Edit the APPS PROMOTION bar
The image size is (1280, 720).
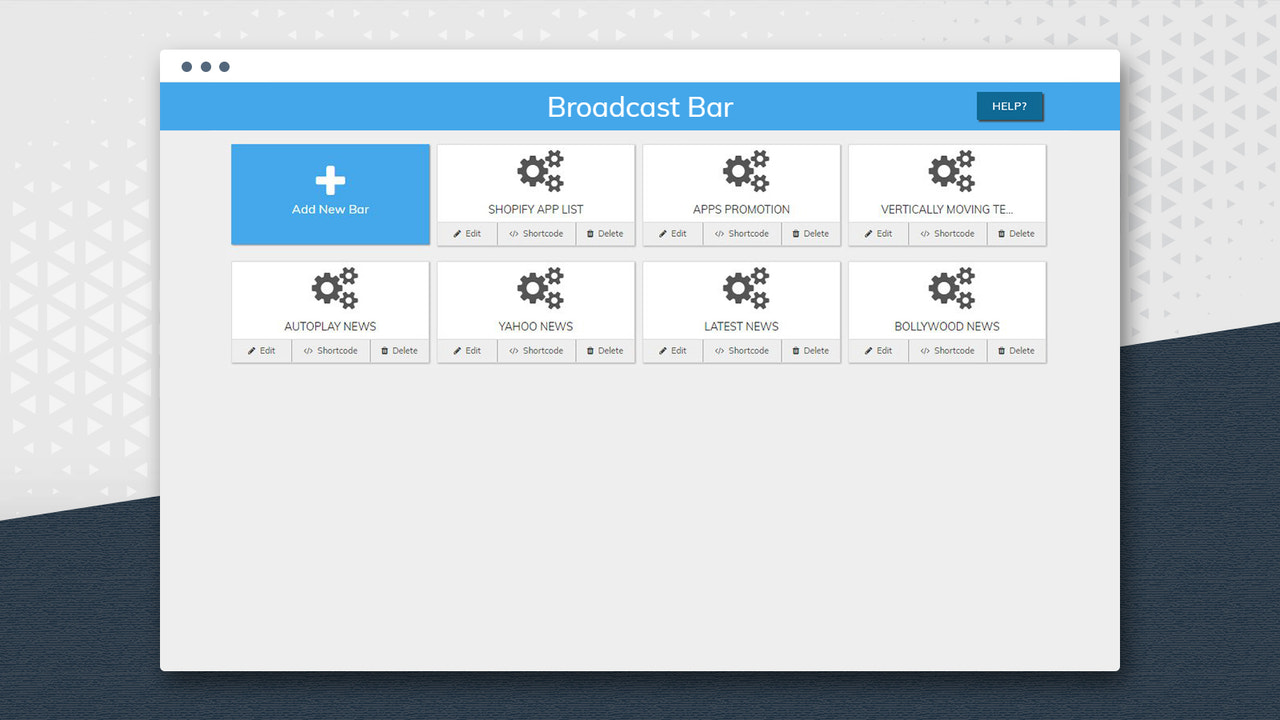(672, 233)
